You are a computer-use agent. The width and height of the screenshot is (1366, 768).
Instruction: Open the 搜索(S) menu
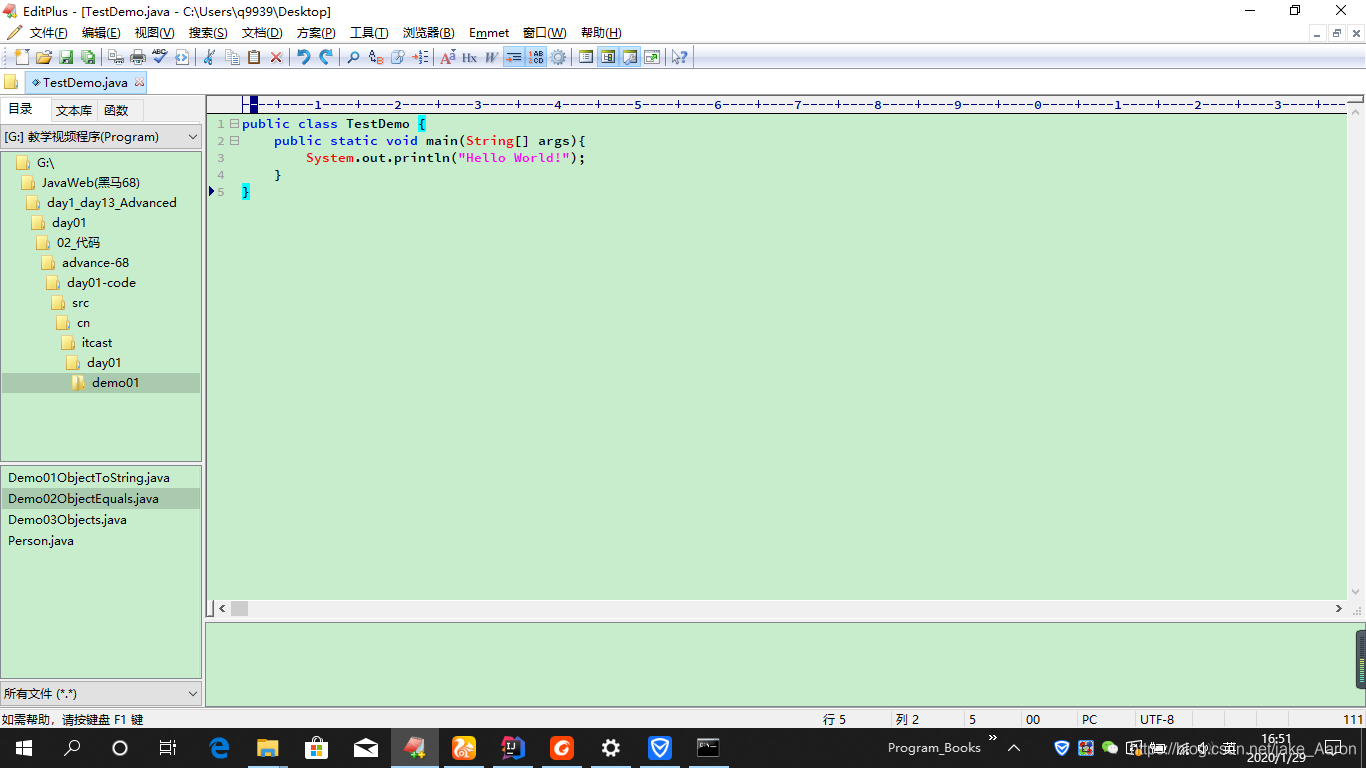[x=208, y=33]
